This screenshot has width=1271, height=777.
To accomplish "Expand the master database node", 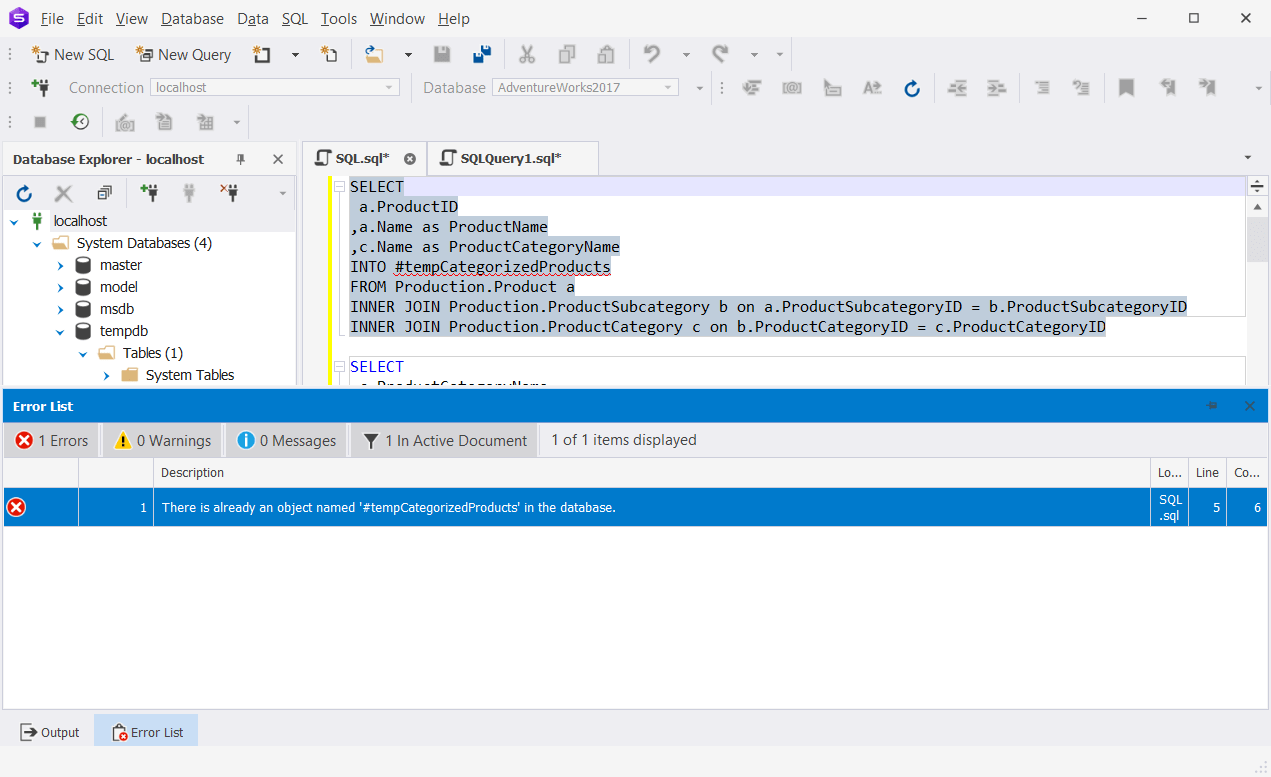I will (x=60, y=264).
